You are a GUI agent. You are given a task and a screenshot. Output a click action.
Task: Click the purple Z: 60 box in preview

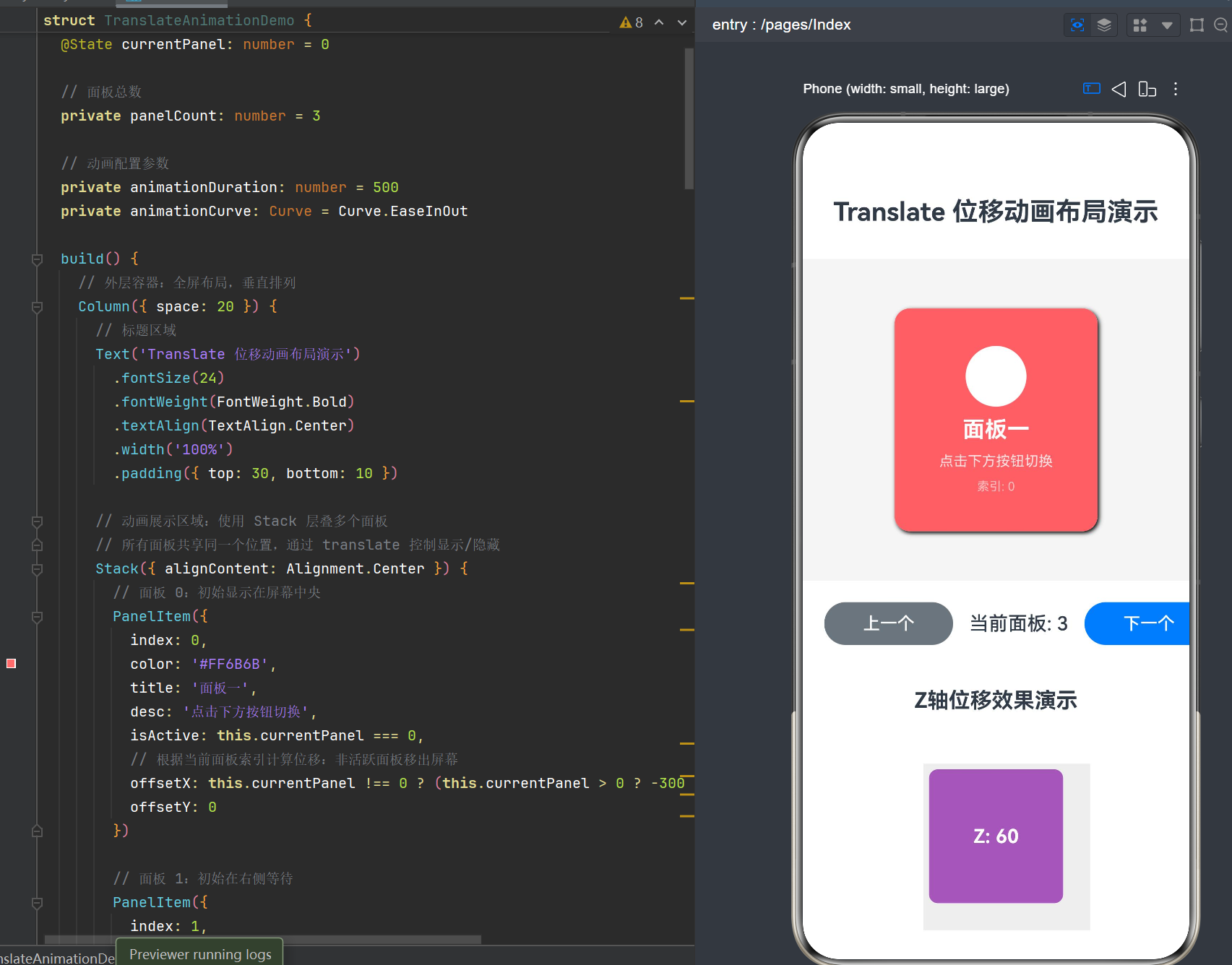pyautogui.click(x=996, y=836)
